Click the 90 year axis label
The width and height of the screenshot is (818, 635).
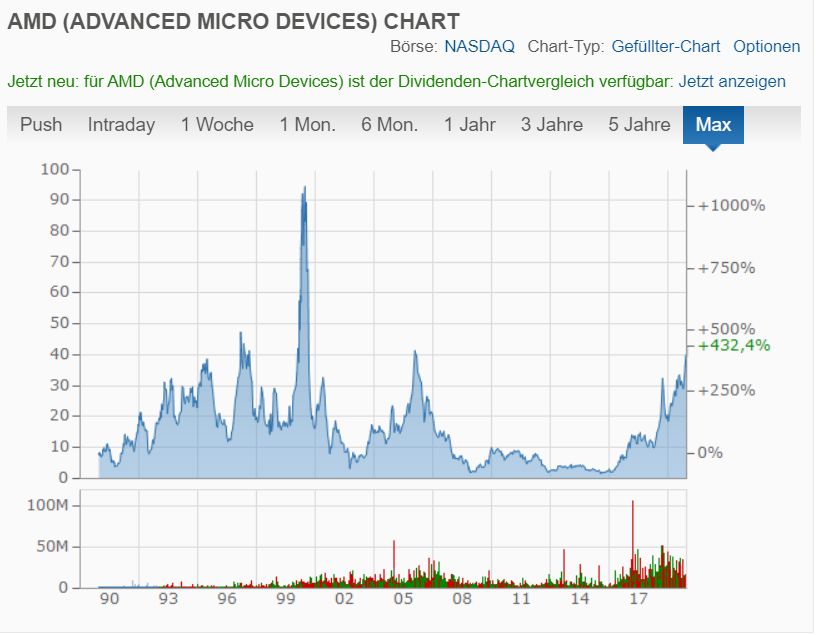pyautogui.click(x=109, y=598)
